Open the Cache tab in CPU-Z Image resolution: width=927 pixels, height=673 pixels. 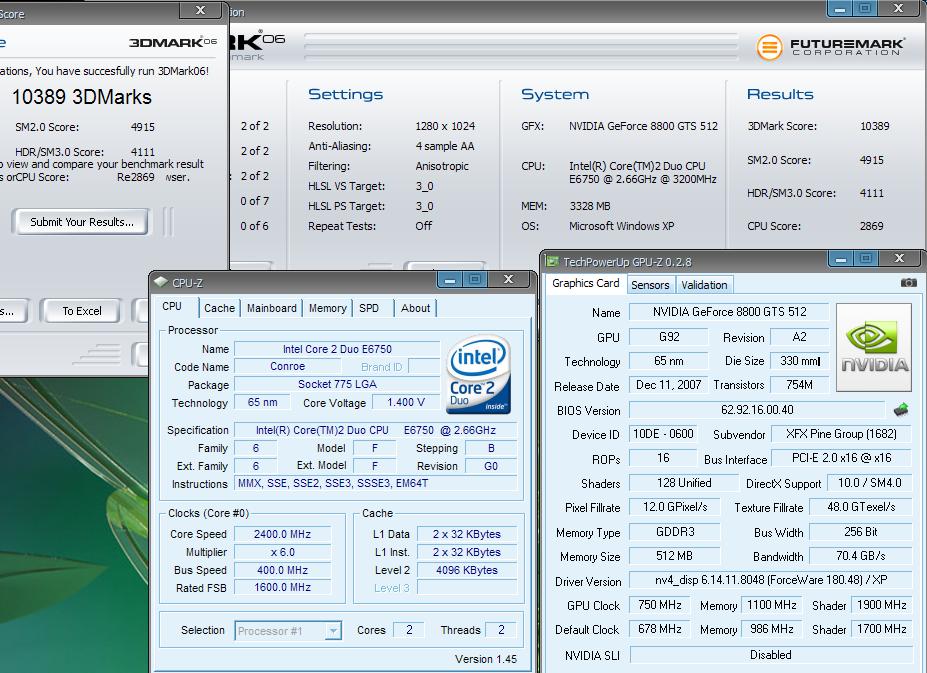[219, 308]
